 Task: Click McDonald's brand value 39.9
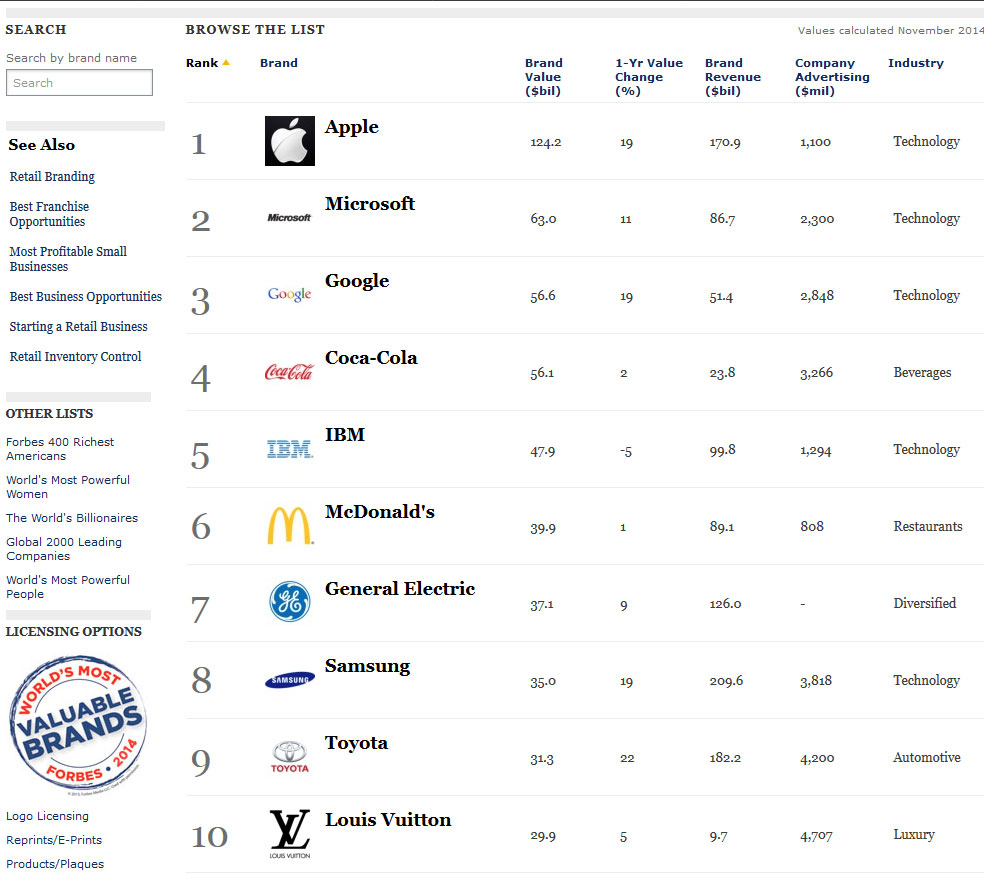click(x=543, y=528)
